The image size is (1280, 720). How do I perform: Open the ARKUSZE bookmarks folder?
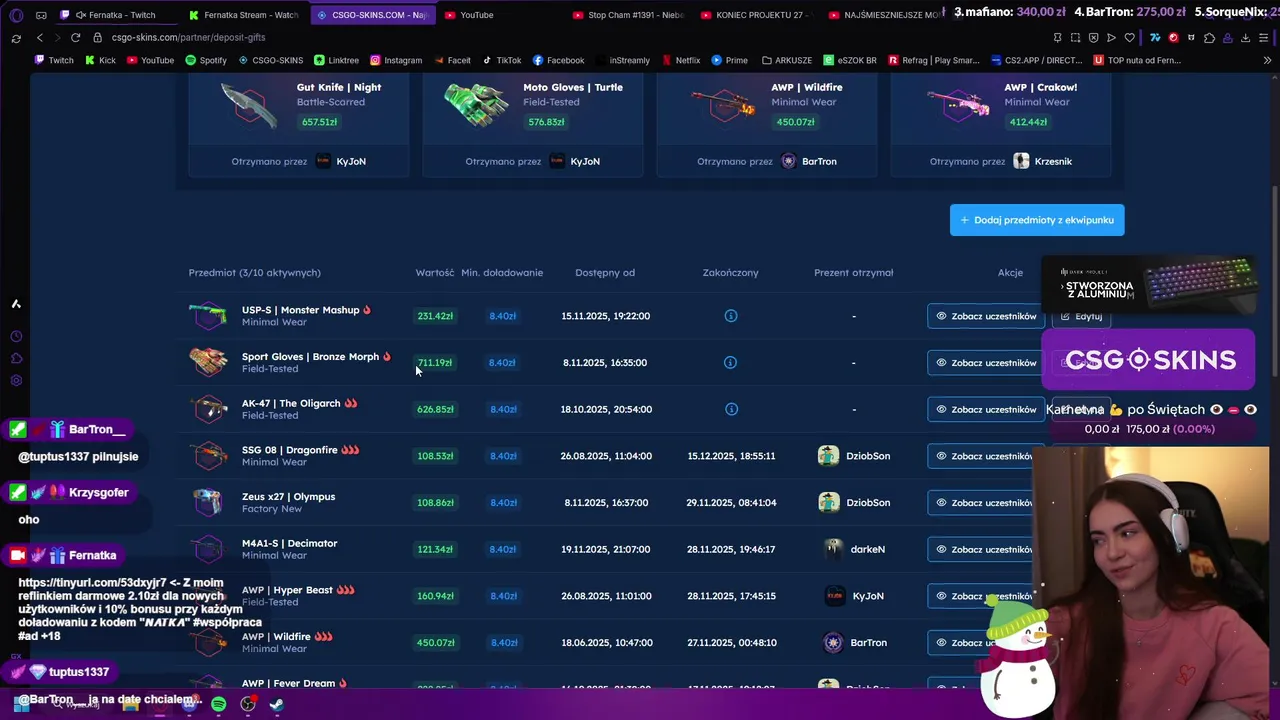pyautogui.click(x=787, y=60)
